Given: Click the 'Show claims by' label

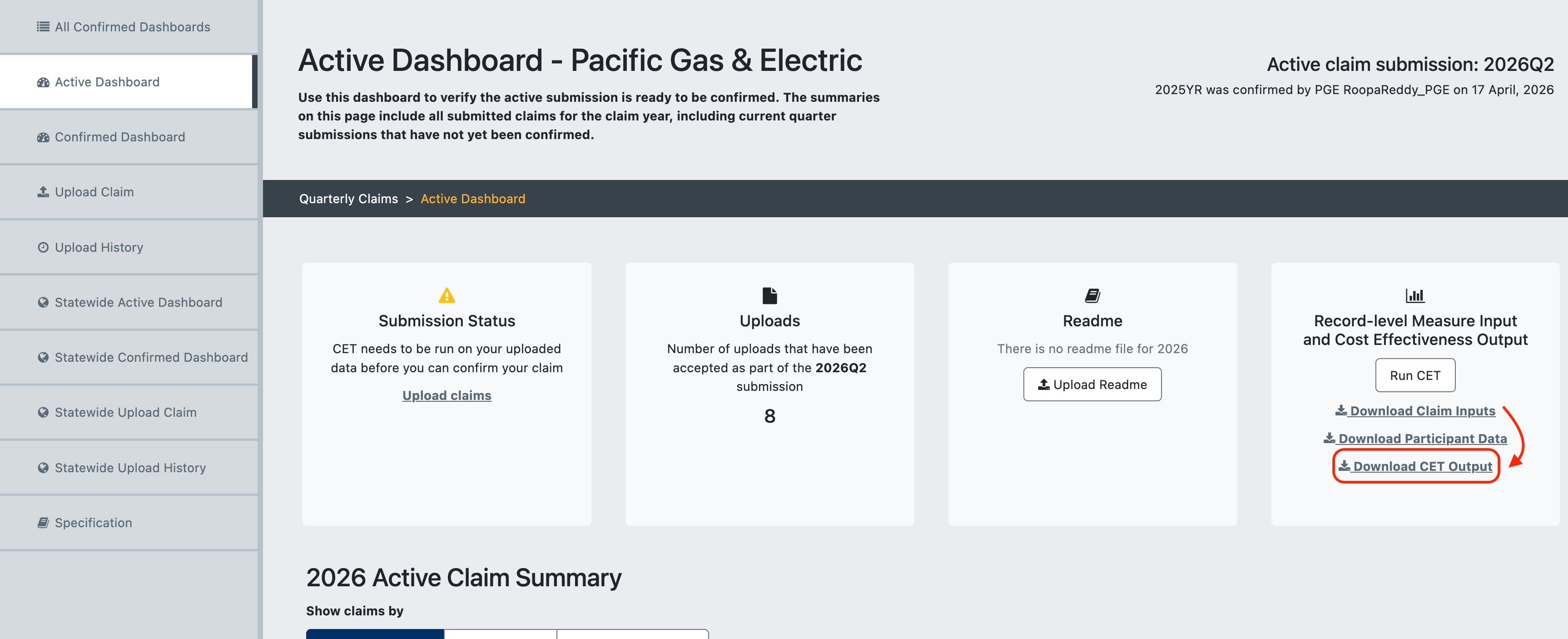Looking at the screenshot, I should pyautogui.click(x=354, y=611).
